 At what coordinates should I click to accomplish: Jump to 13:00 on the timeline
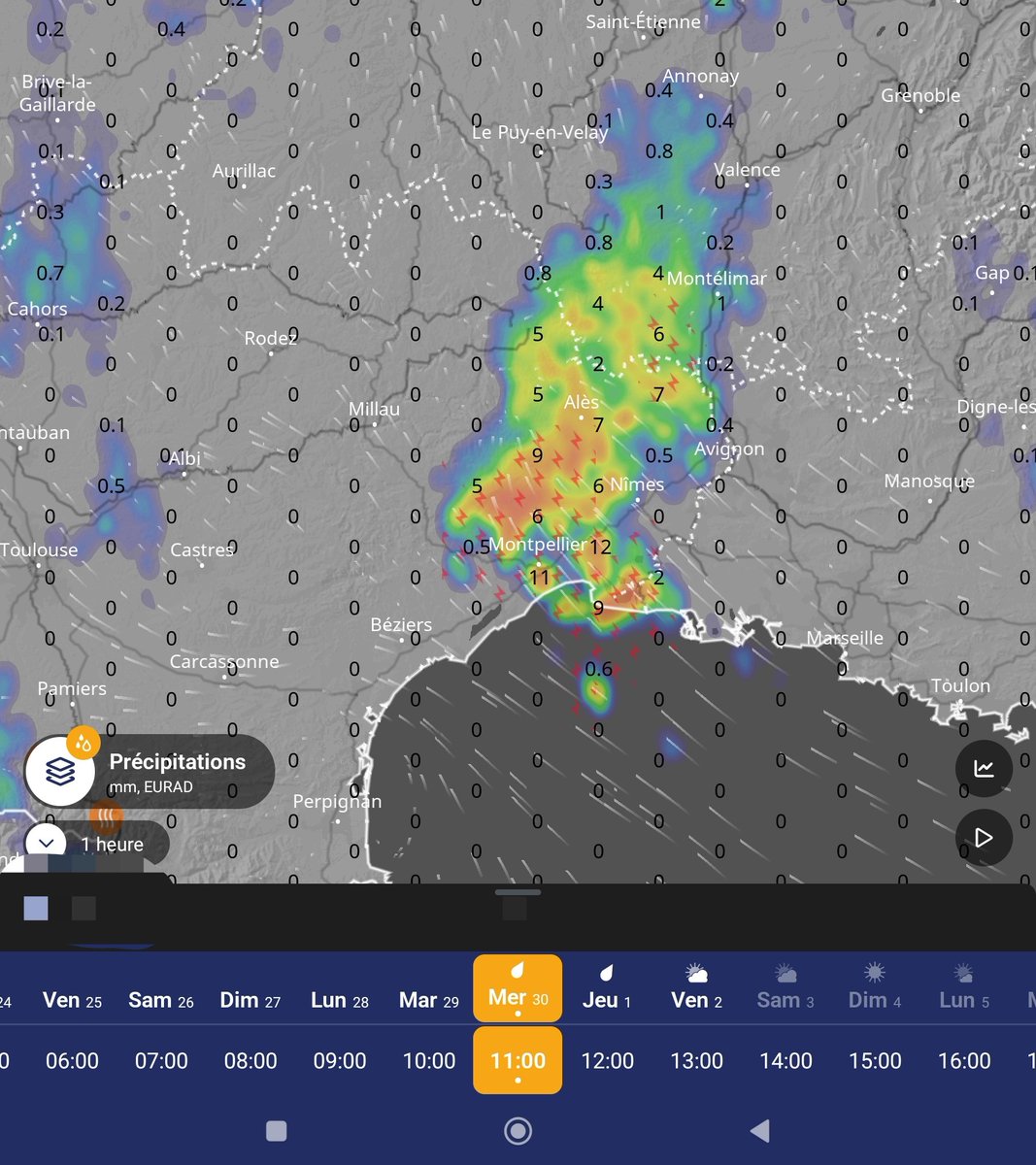(696, 1060)
